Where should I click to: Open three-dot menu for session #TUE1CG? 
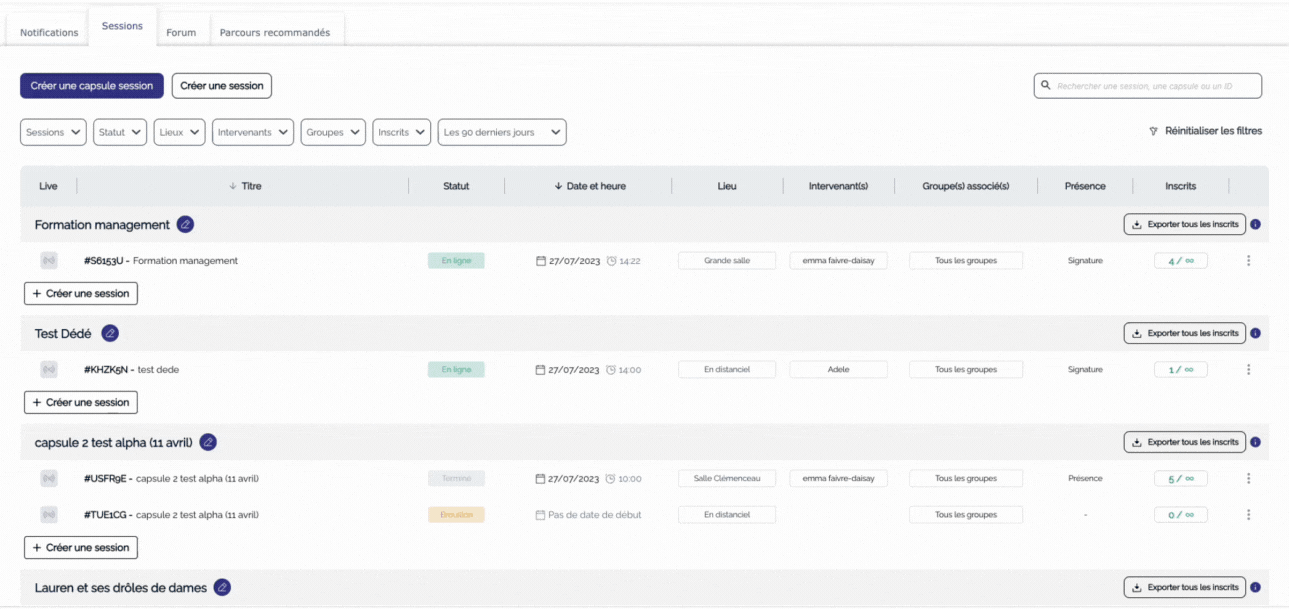(1248, 515)
